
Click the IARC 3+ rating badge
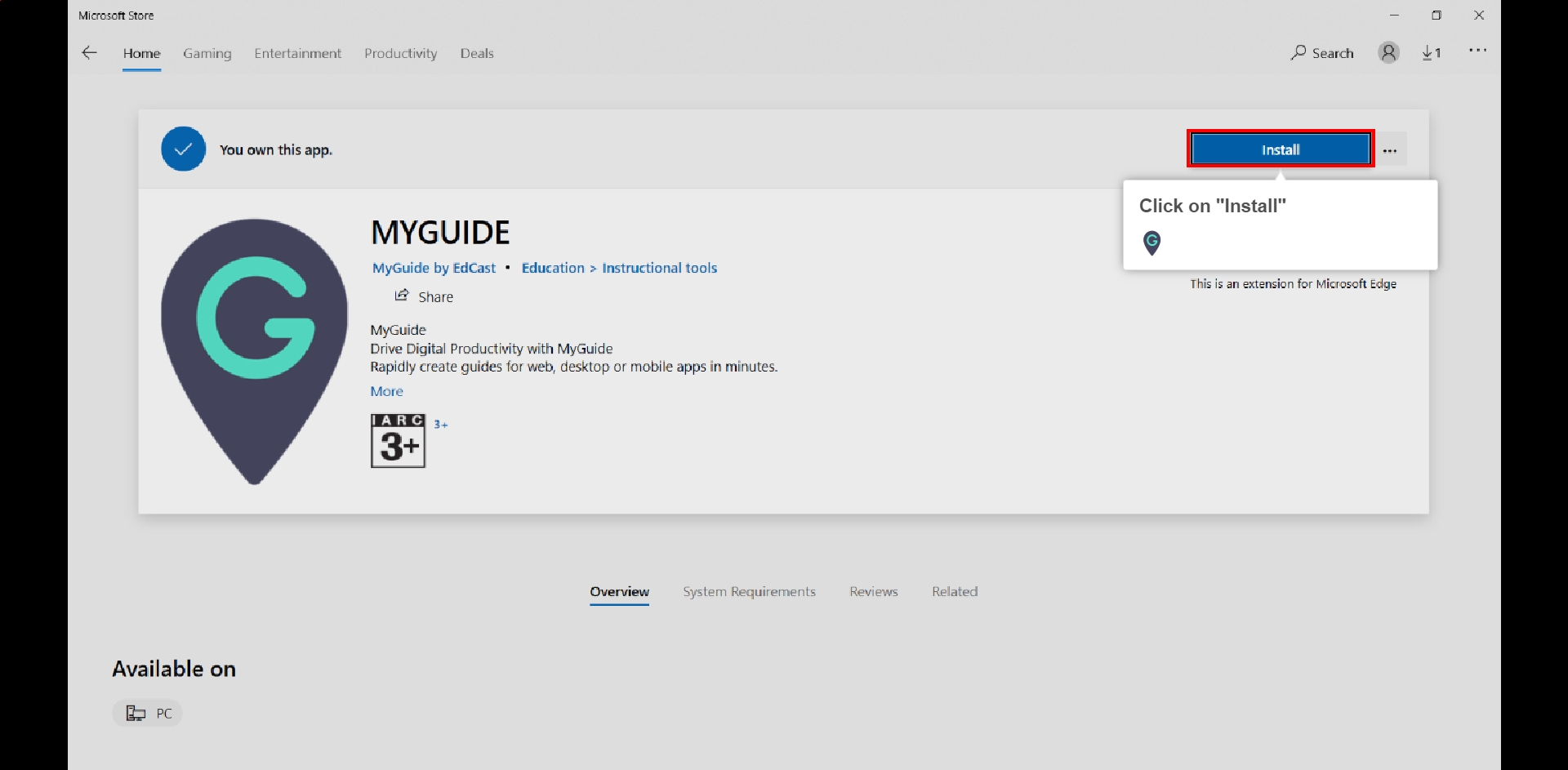398,441
